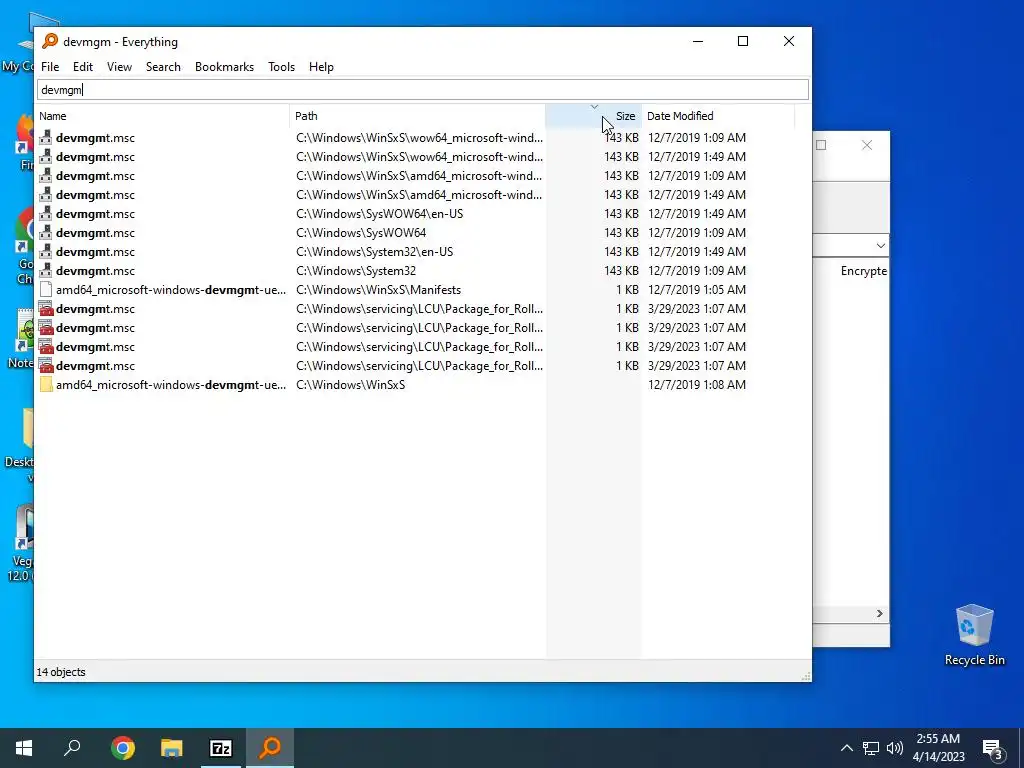Open the Help menu
1024x768 pixels.
click(321, 67)
